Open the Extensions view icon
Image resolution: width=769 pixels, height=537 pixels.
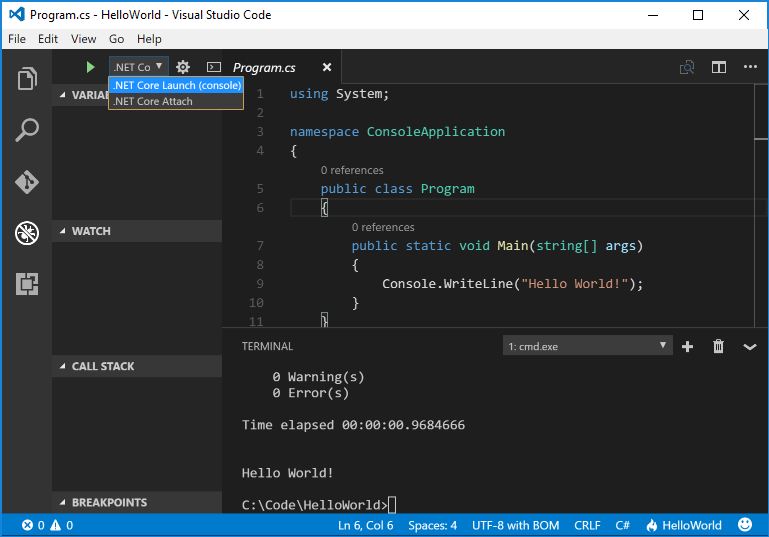pyautogui.click(x=27, y=284)
